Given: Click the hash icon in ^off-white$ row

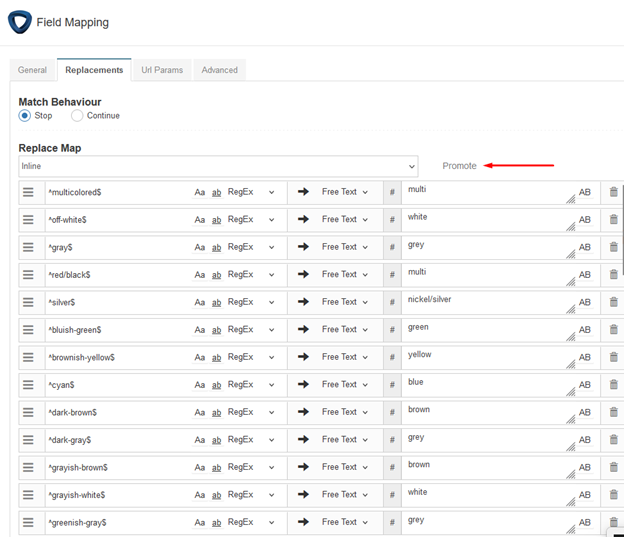Looking at the screenshot, I should point(392,220).
